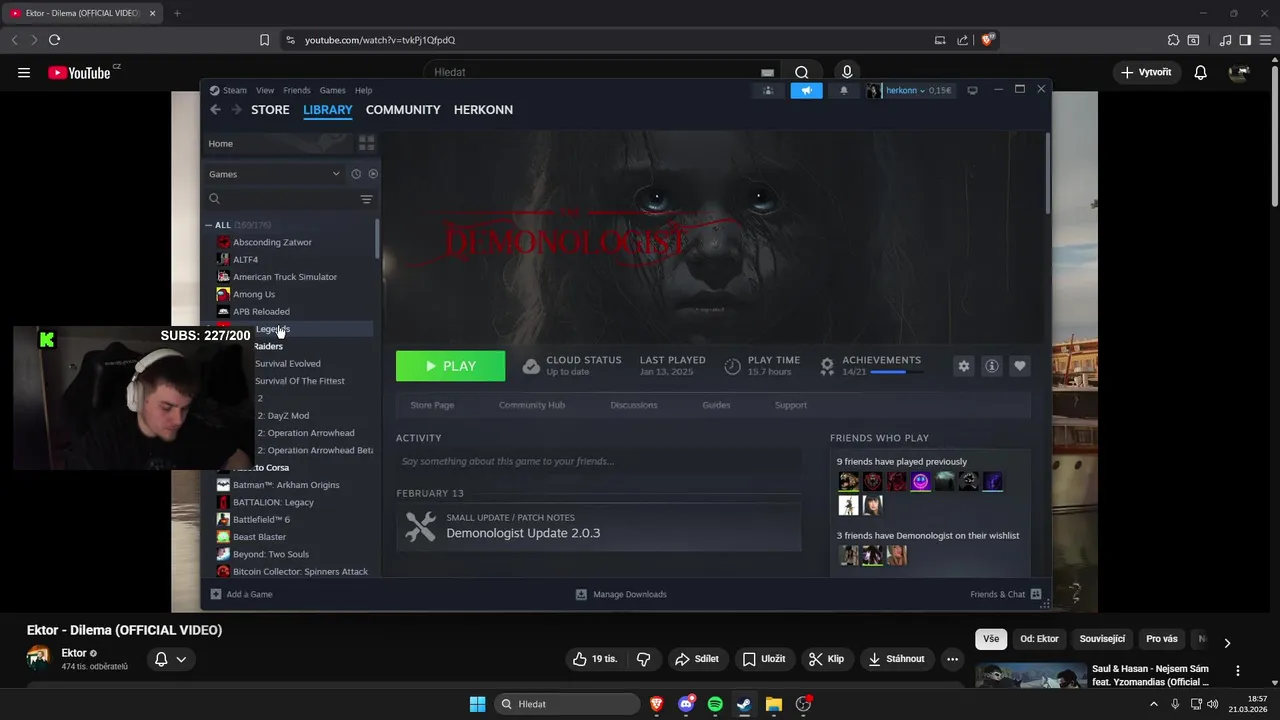Viewport: 1280px width, 720px height.
Task: Click Uložit save button
Action: pos(764,659)
